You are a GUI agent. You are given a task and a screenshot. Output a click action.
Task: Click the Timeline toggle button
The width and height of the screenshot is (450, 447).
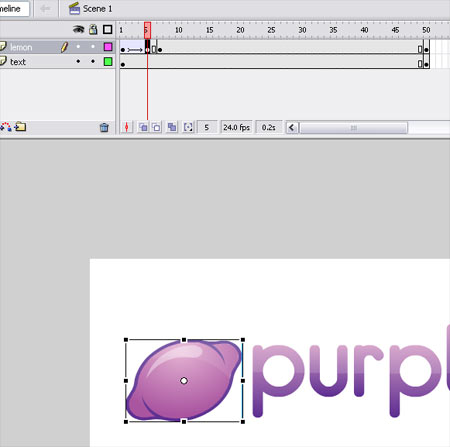pos(13,9)
